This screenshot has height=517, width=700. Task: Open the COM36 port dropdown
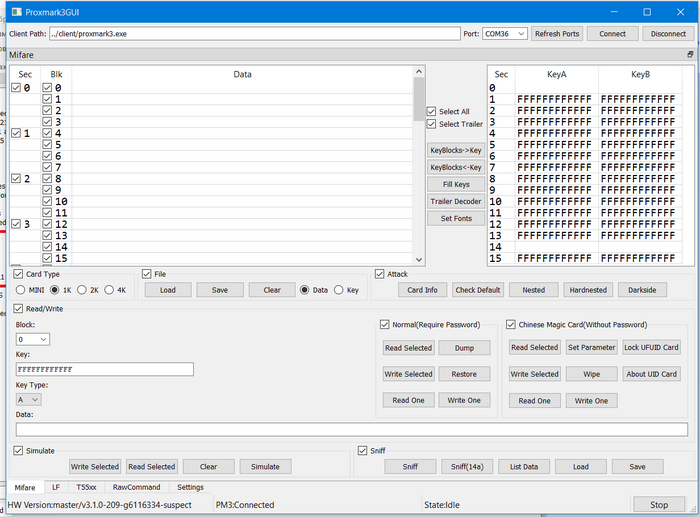[x=505, y=33]
